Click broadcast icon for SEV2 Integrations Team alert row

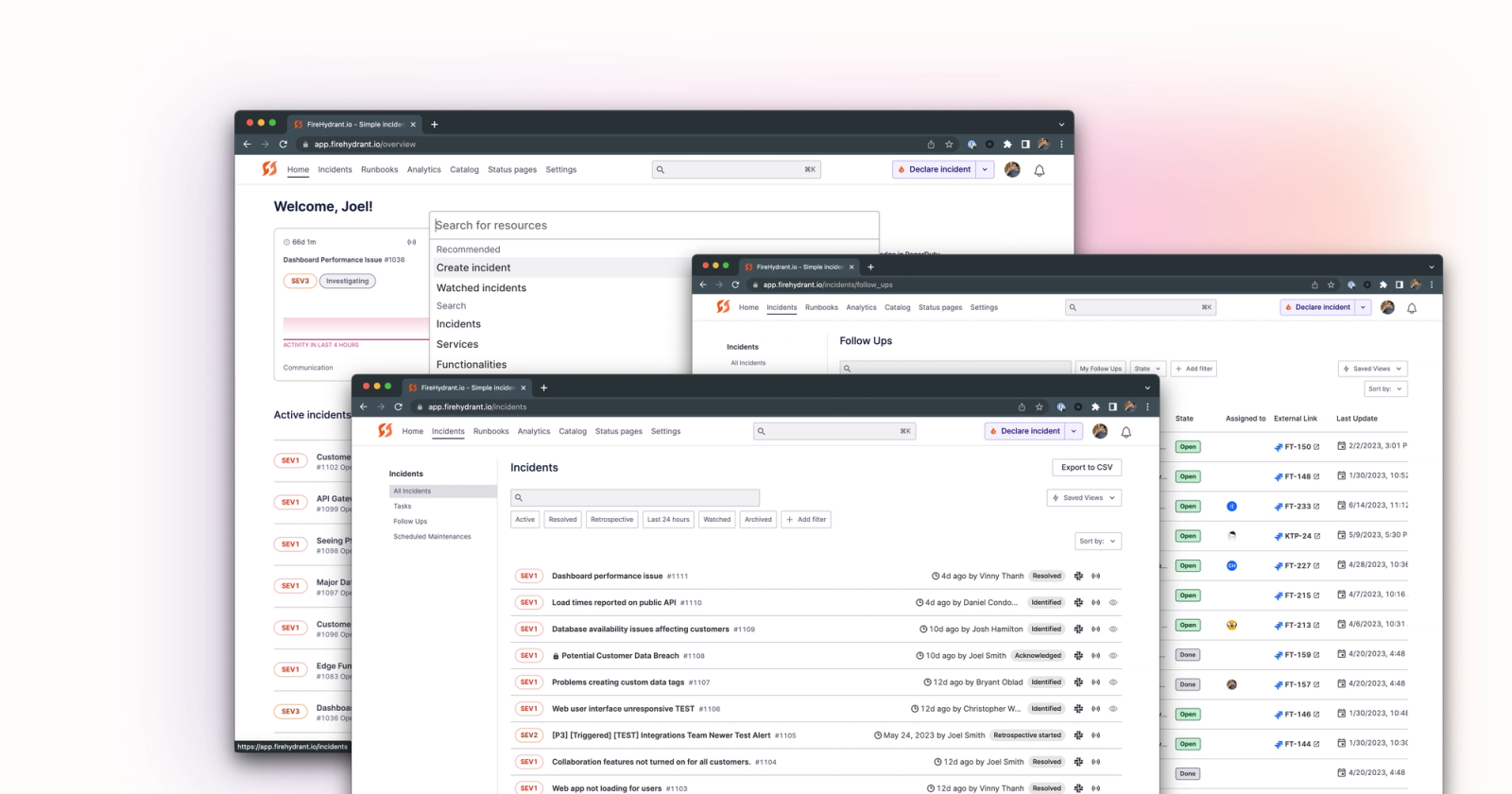point(1096,734)
